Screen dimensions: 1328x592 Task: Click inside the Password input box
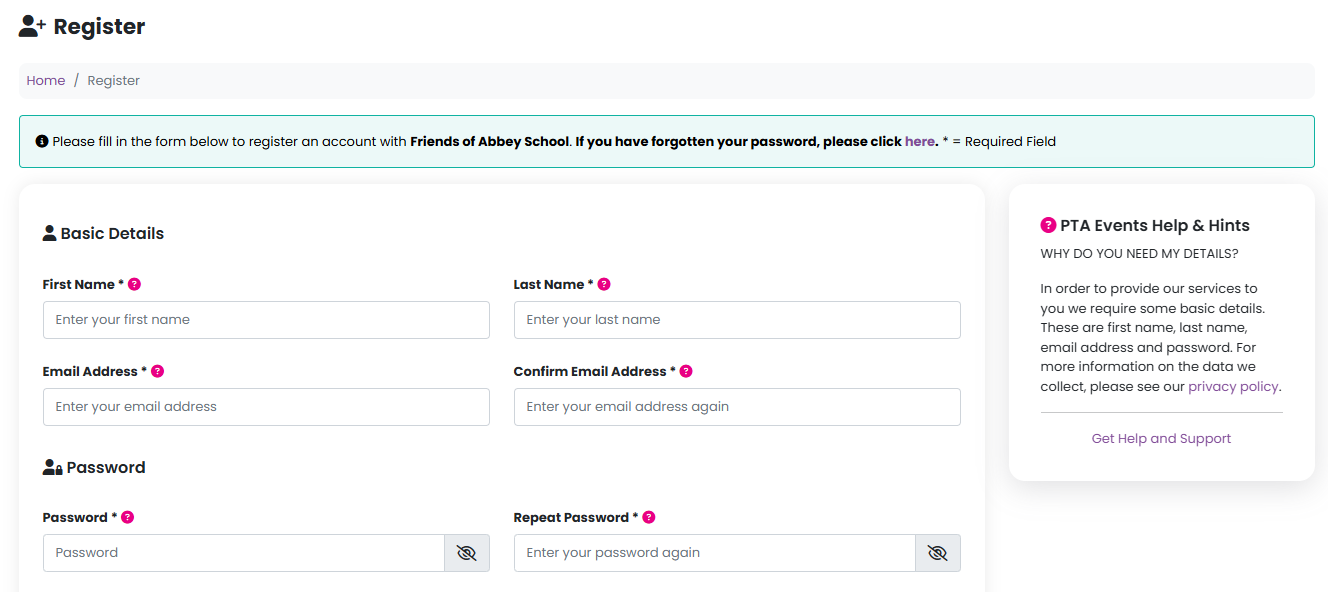[x=243, y=553]
